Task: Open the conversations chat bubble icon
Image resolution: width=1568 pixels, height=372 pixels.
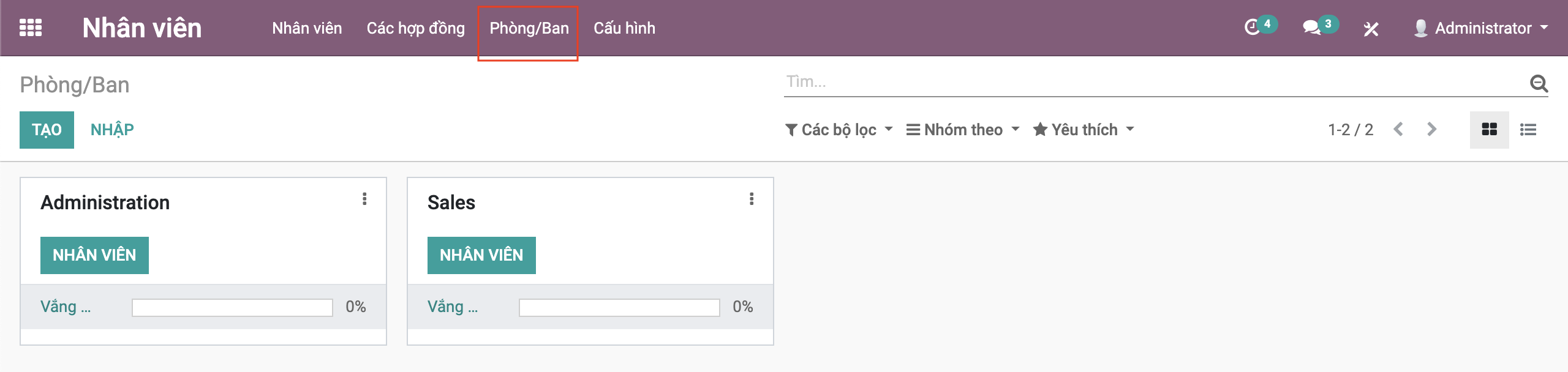Action: tap(1311, 28)
